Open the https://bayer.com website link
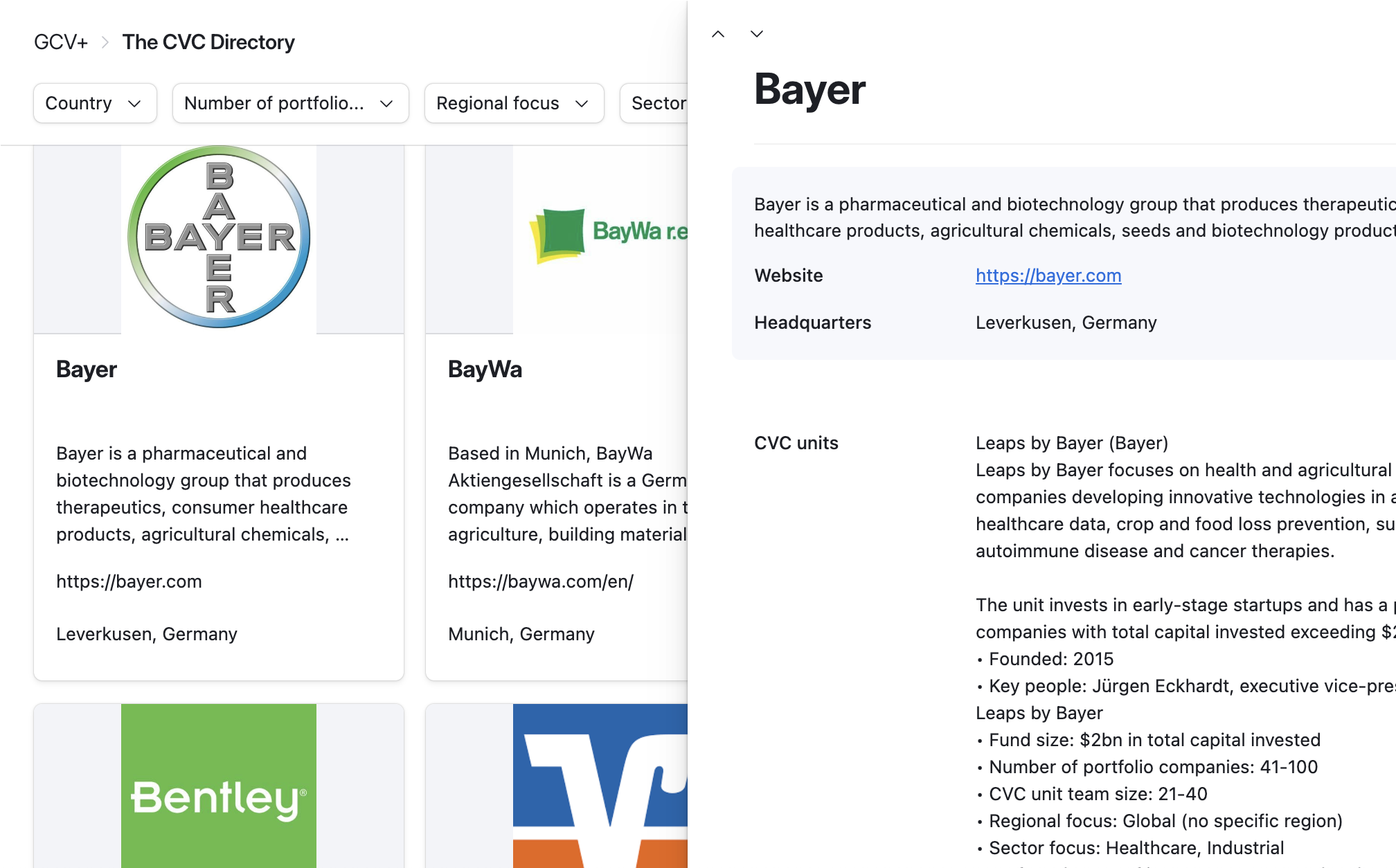 (1048, 275)
